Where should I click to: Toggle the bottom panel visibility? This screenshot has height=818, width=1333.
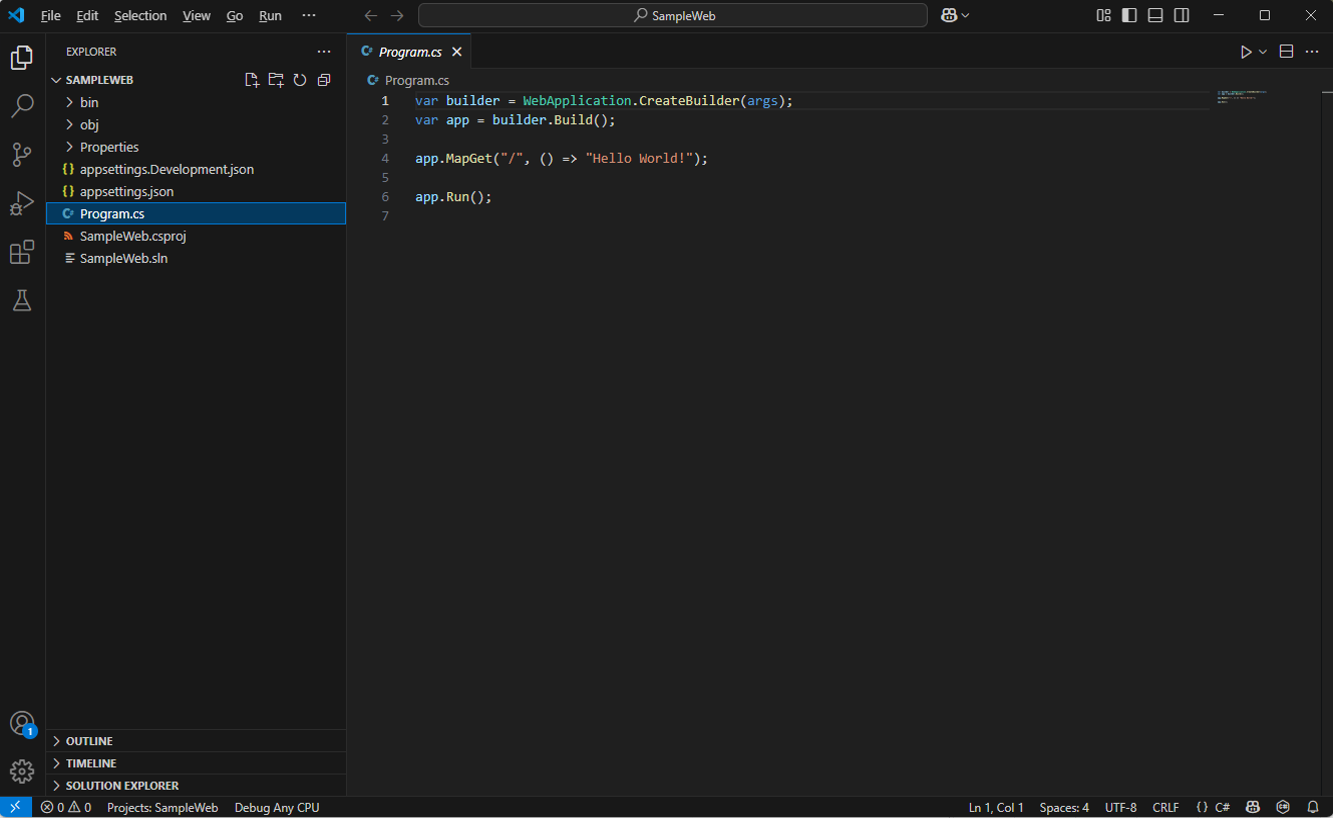(1155, 15)
